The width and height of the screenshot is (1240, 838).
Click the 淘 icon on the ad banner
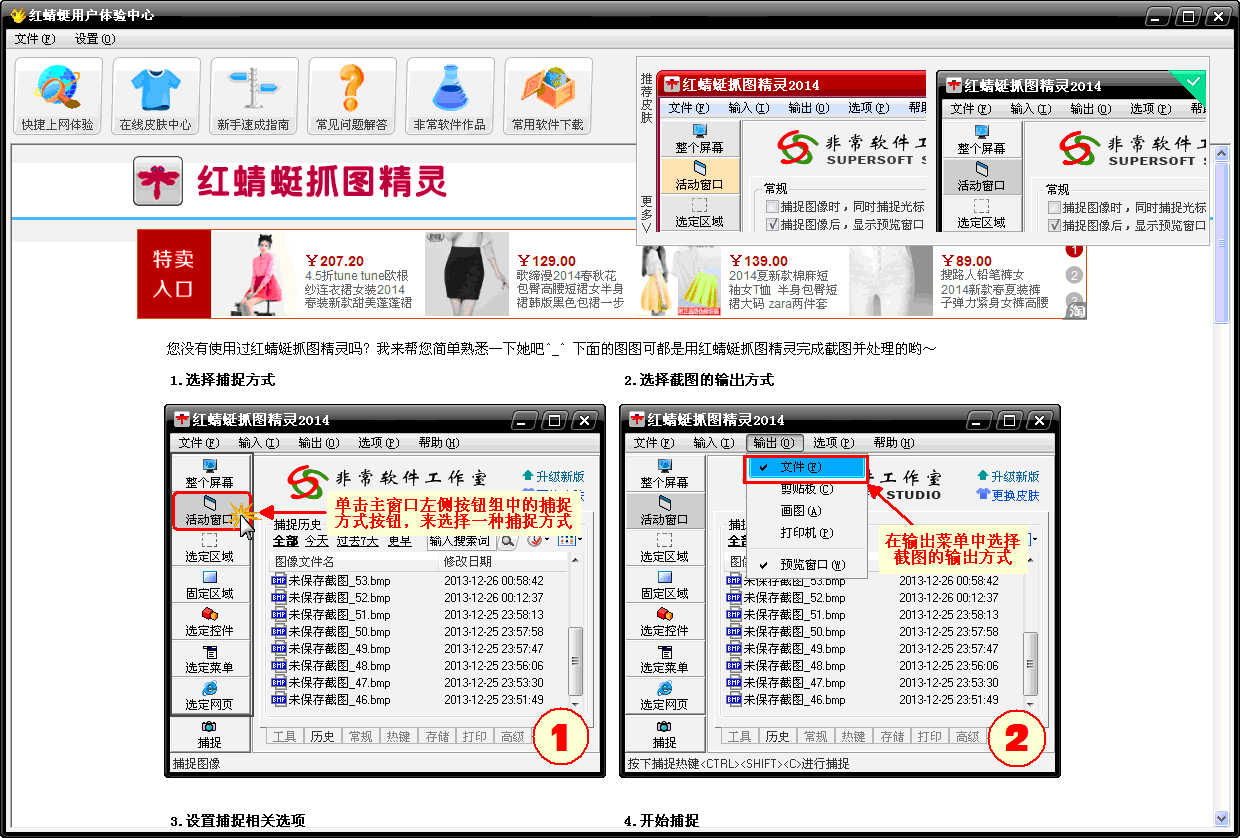(1076, 311)
